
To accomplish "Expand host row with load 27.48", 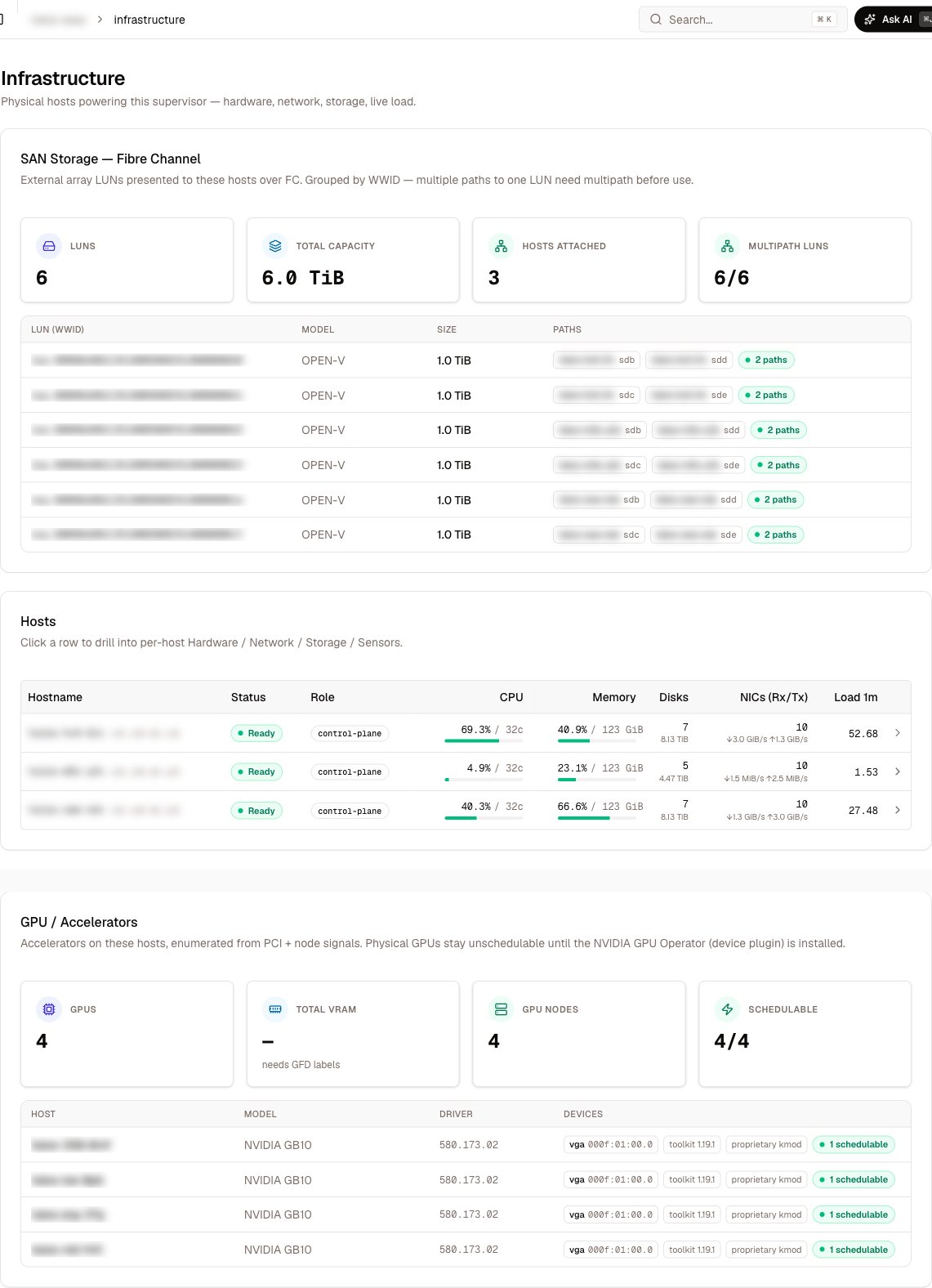I will [898, 810].
